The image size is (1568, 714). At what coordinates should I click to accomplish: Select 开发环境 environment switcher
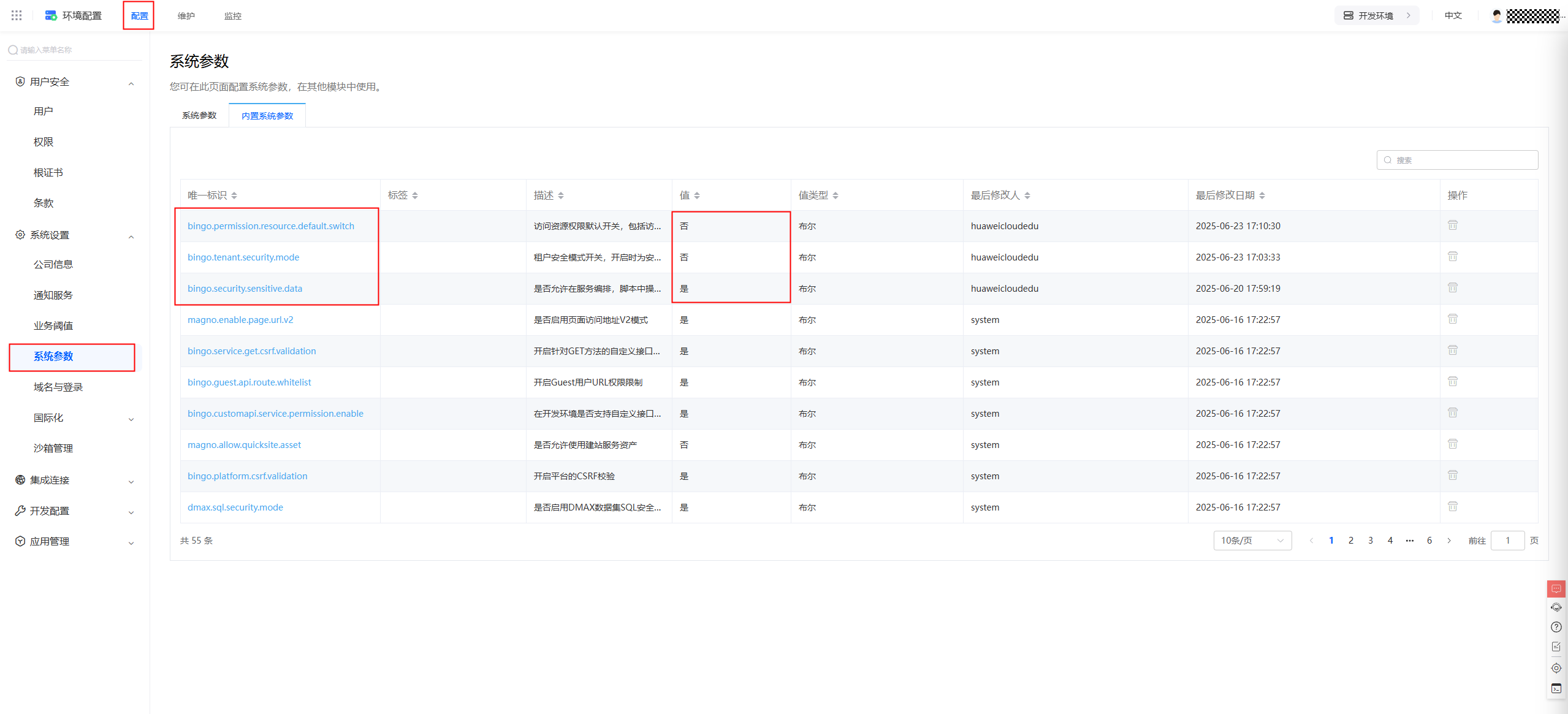[x=1376, y=16]
